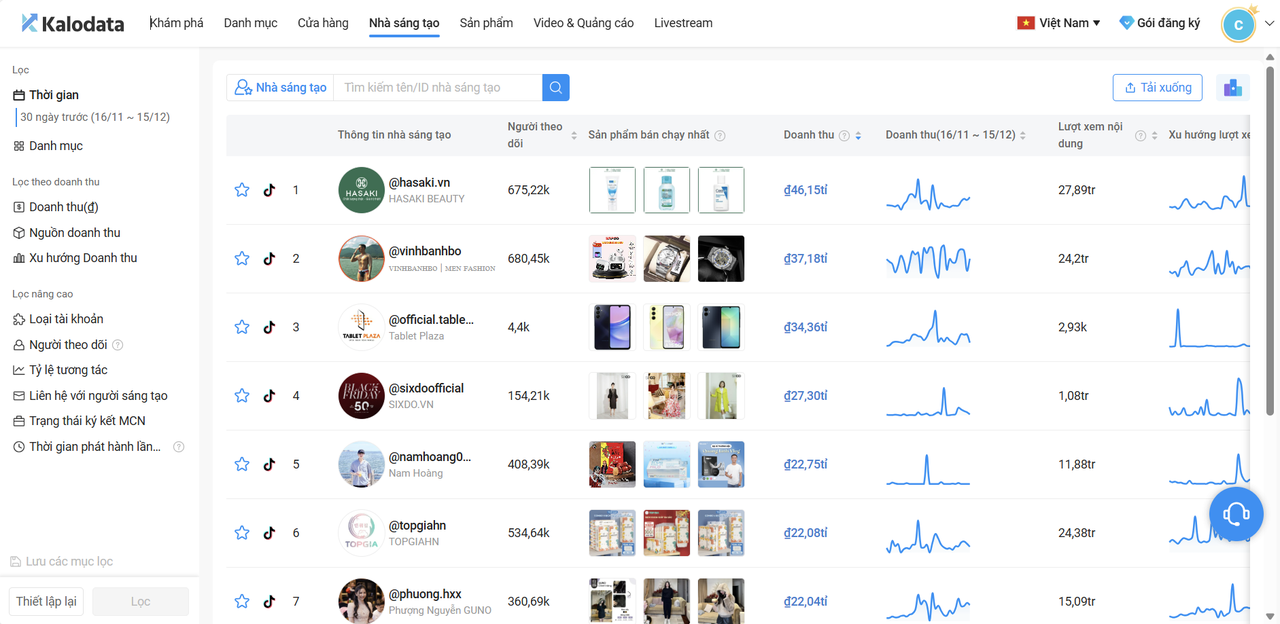Click the đ46,15tỉ revenue value

(806, 190)
